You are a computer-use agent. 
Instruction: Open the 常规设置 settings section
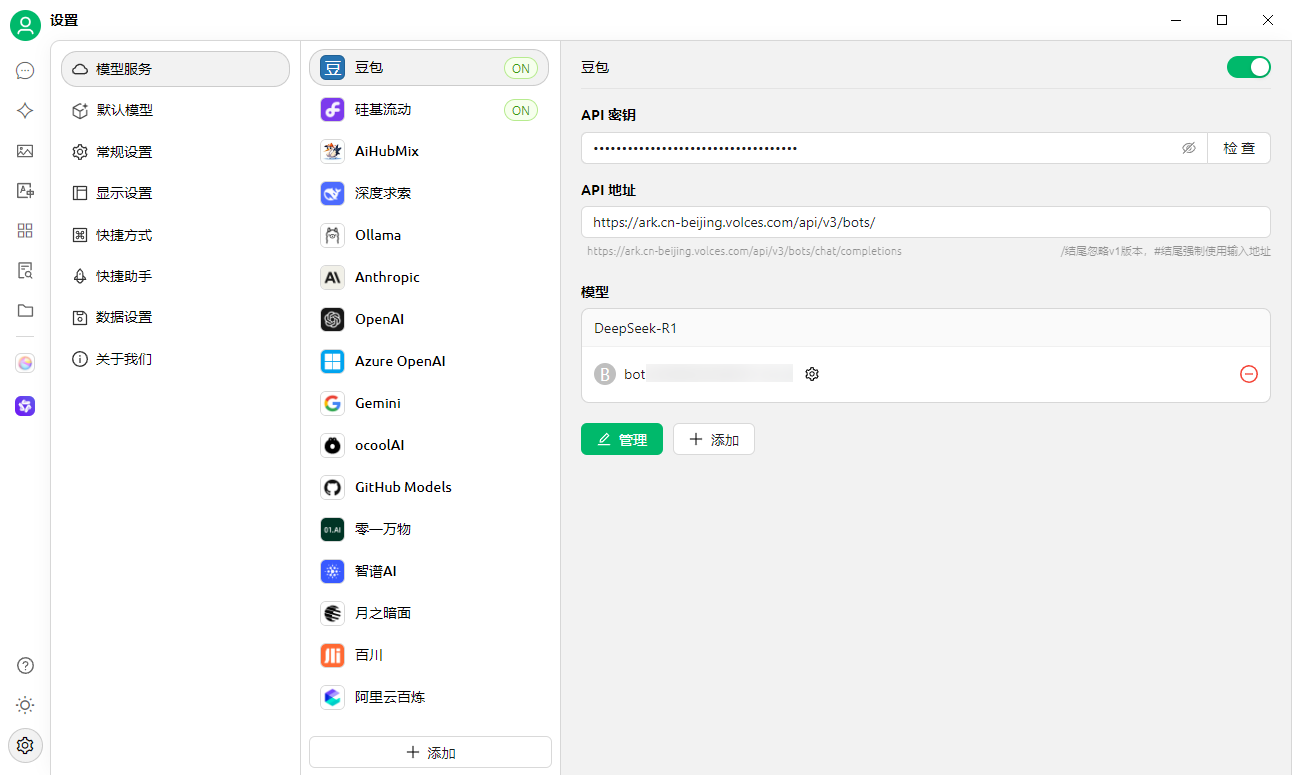coord(175,152)
